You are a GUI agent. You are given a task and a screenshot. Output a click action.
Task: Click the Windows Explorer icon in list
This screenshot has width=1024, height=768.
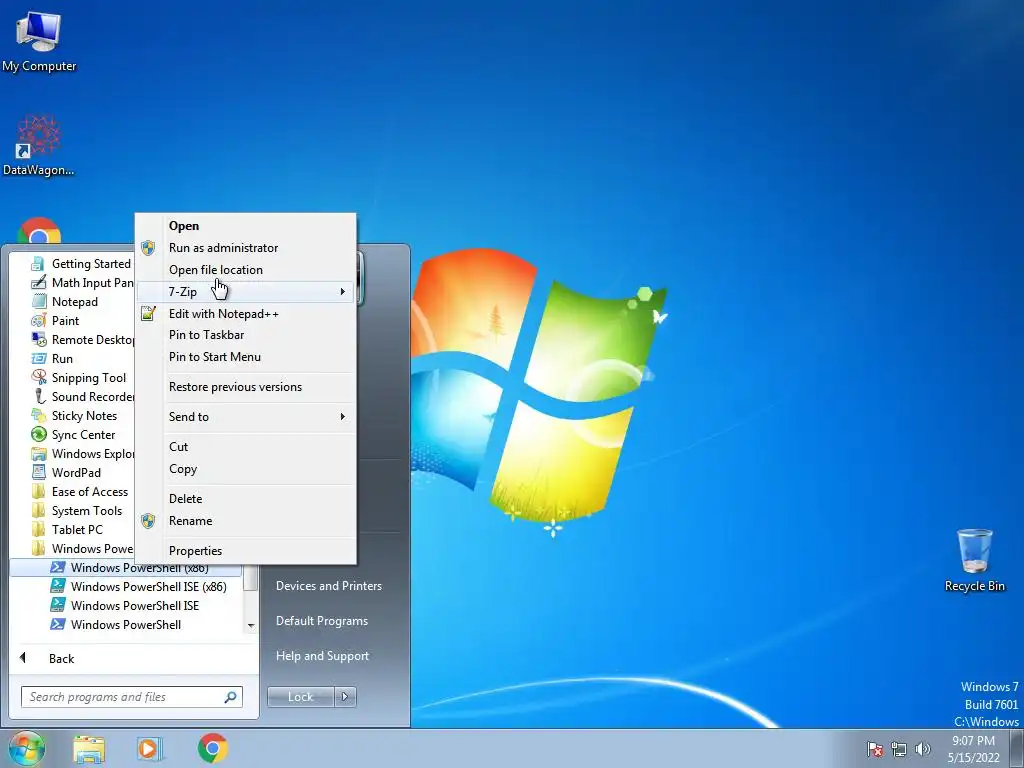(x=39, y=453)
